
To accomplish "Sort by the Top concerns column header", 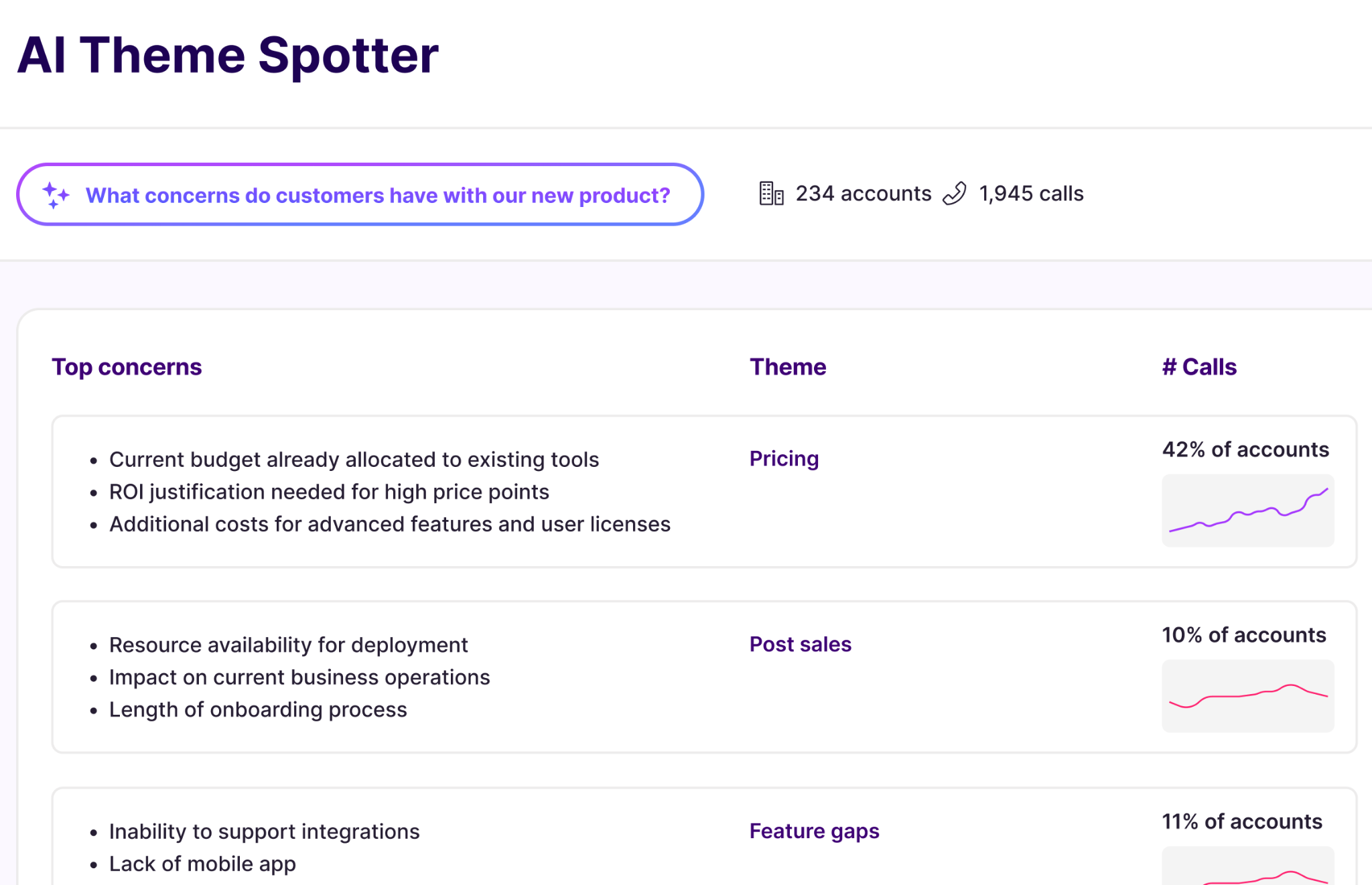I will [x=127, y=367].
